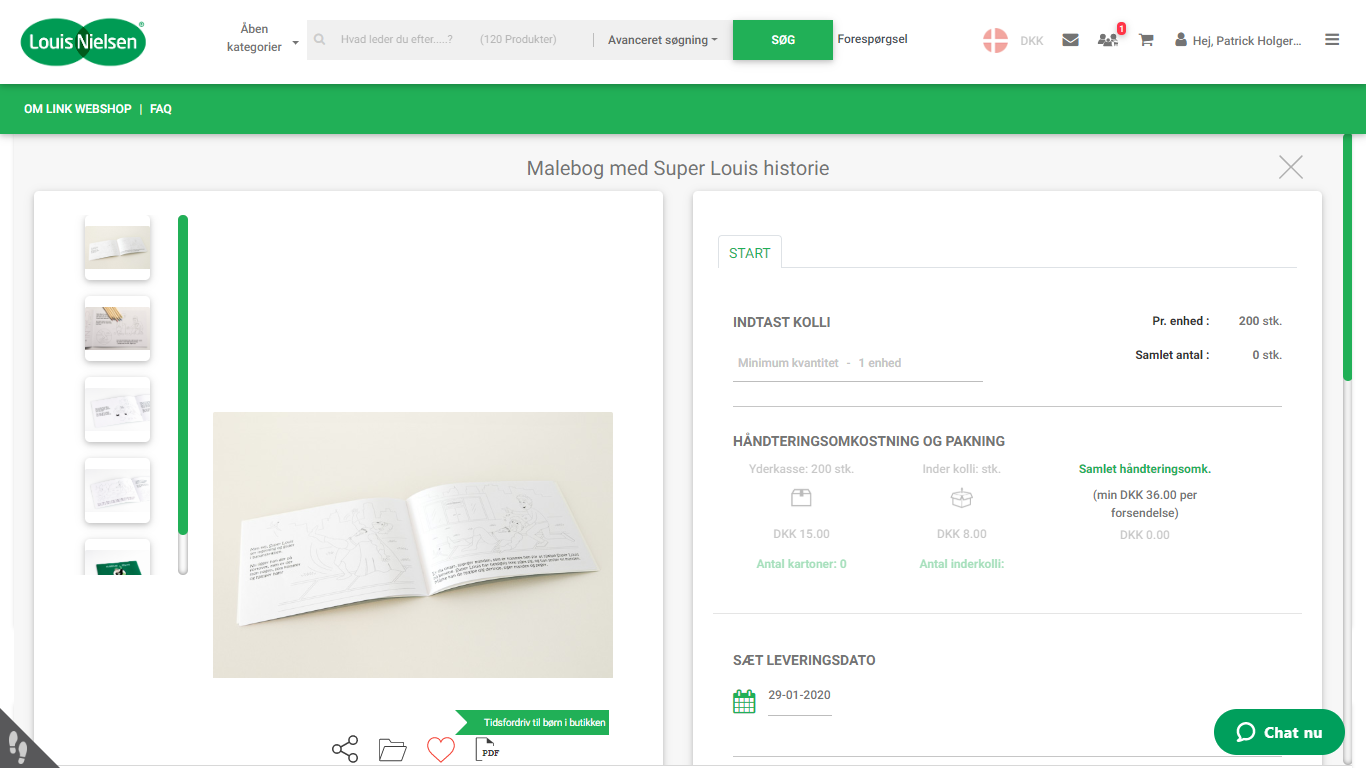
Task: Open the Forespørgsel link
Action: (872, 40)
